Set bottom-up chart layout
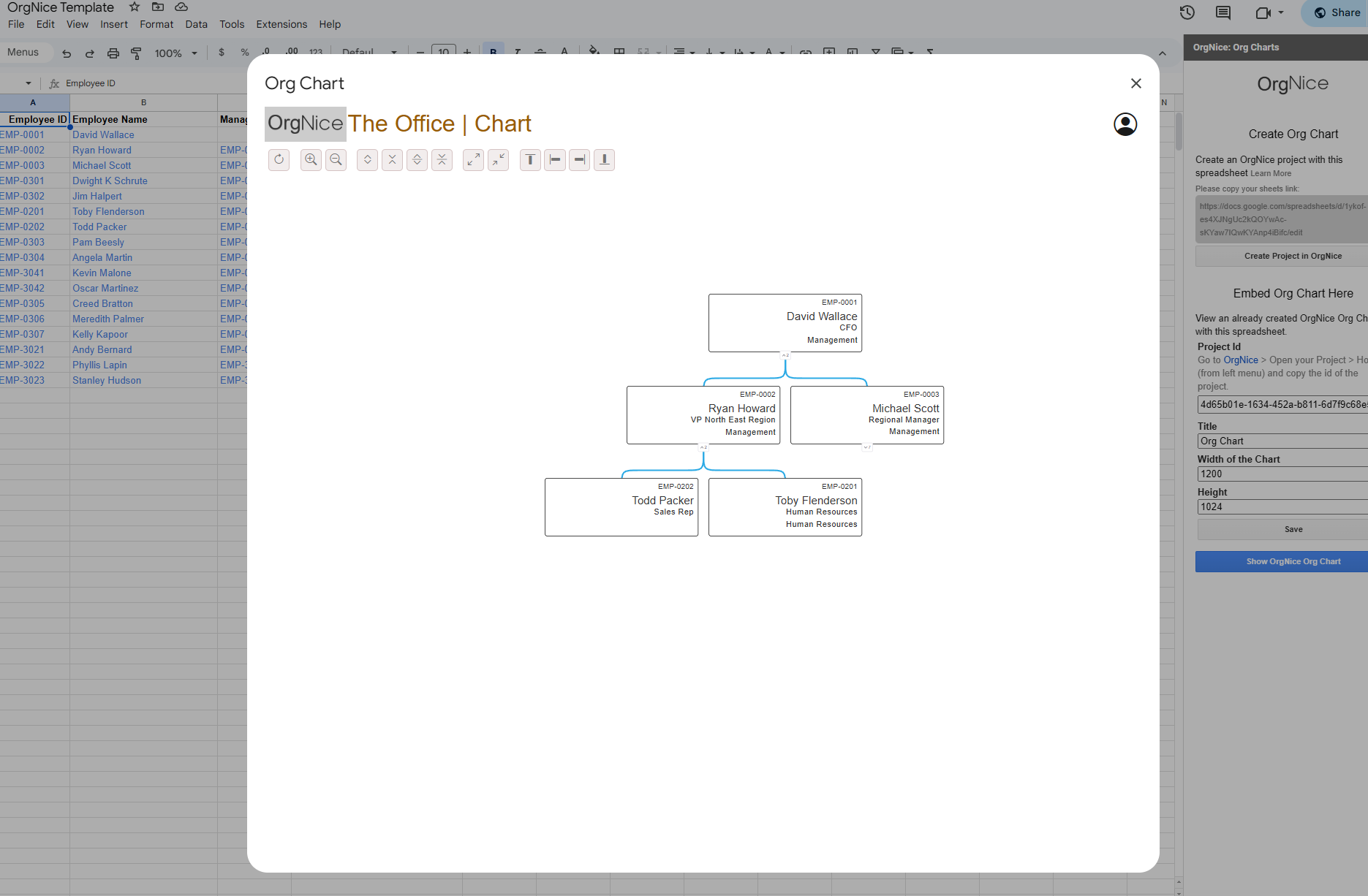 pyautogui.click(x=605, y=159)
